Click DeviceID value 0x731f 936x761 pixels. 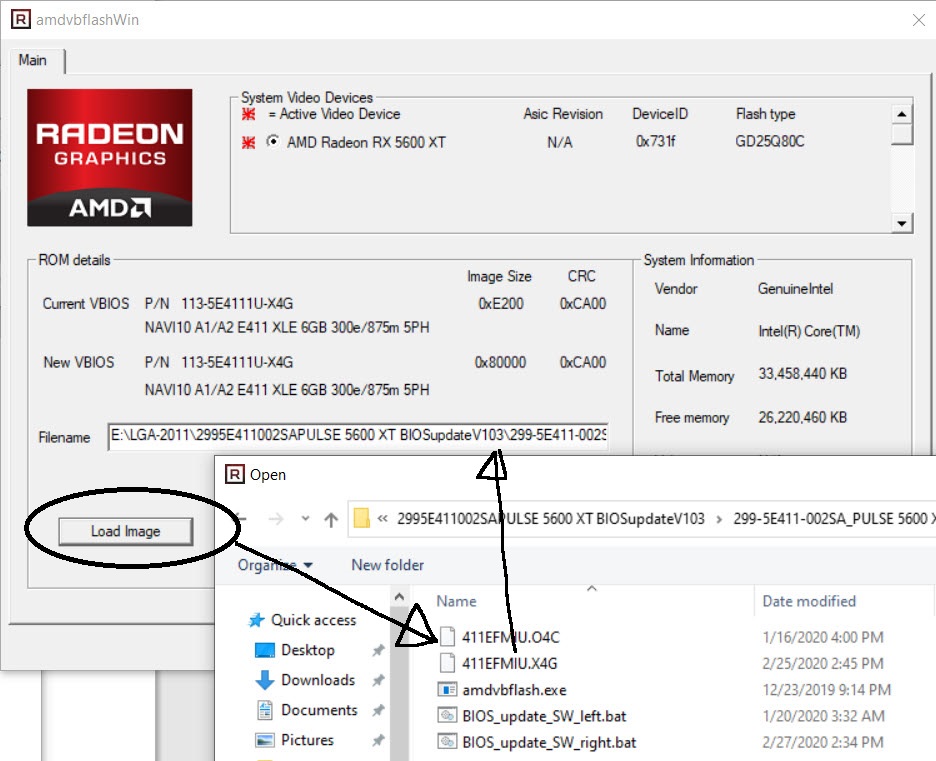[x=655, y=141]
